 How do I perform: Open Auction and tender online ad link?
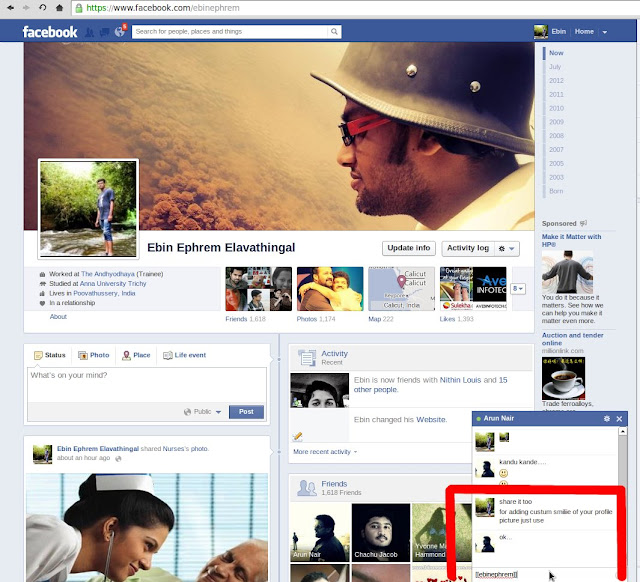(572, 339)
